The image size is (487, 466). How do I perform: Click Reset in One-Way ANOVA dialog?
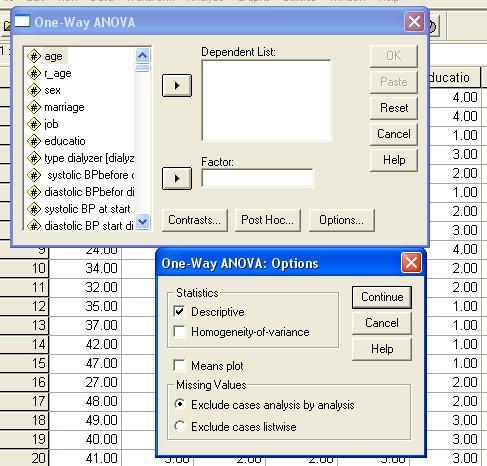(394, 108)
